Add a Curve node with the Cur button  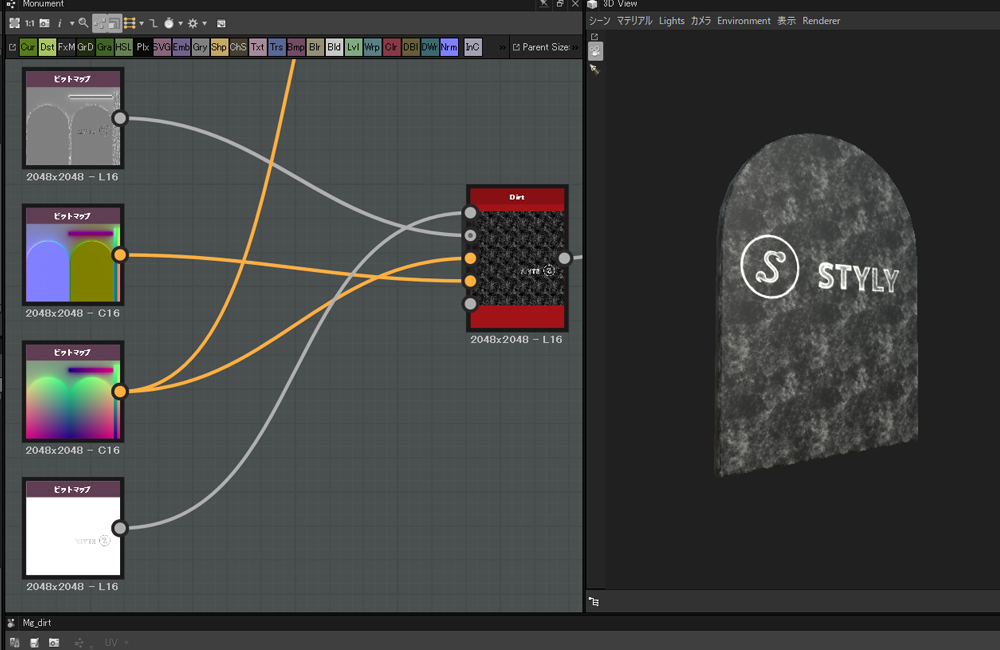(28, 47)
